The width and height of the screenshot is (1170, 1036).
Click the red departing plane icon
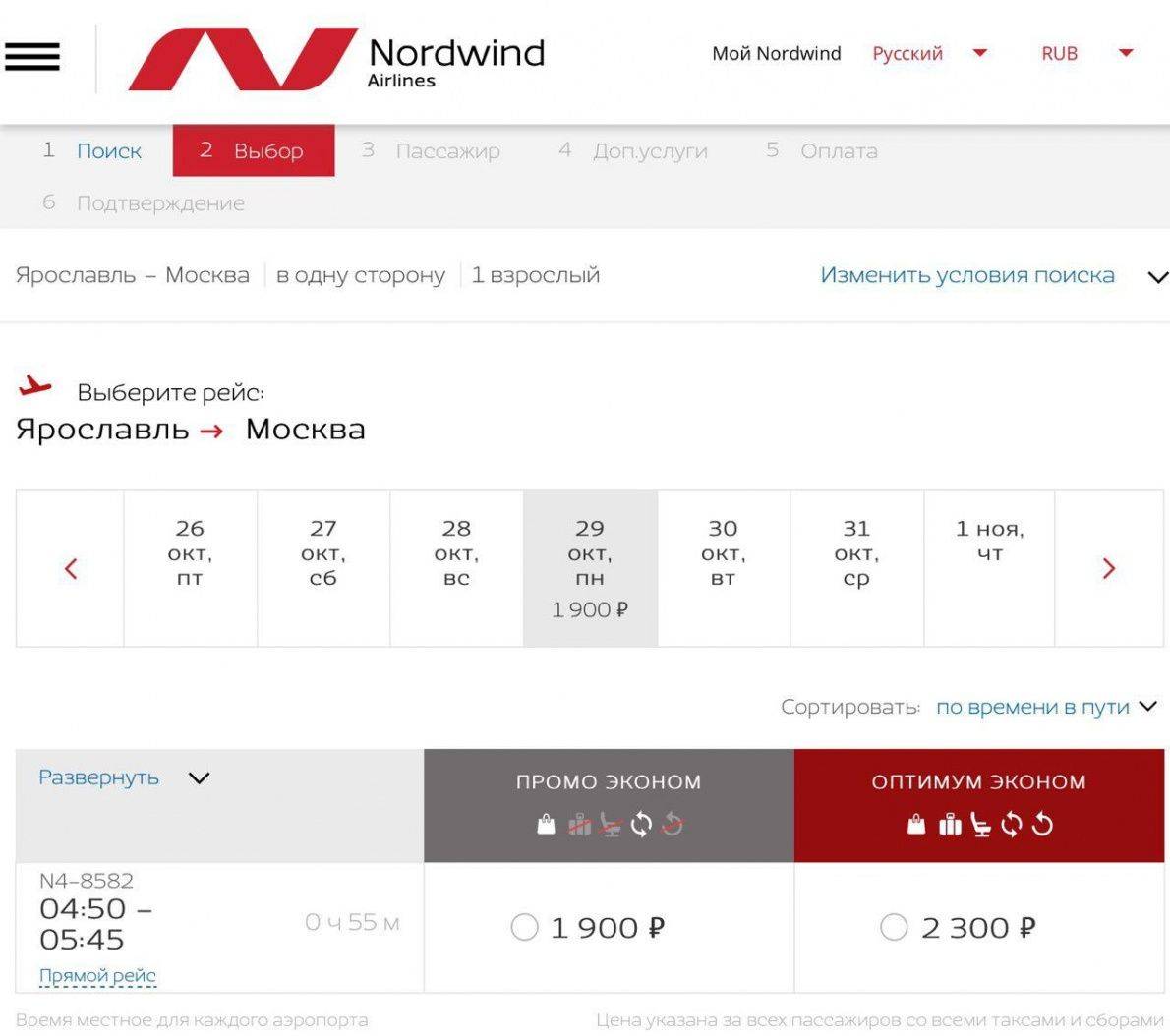pyautogui.click(x=34, y=386)
